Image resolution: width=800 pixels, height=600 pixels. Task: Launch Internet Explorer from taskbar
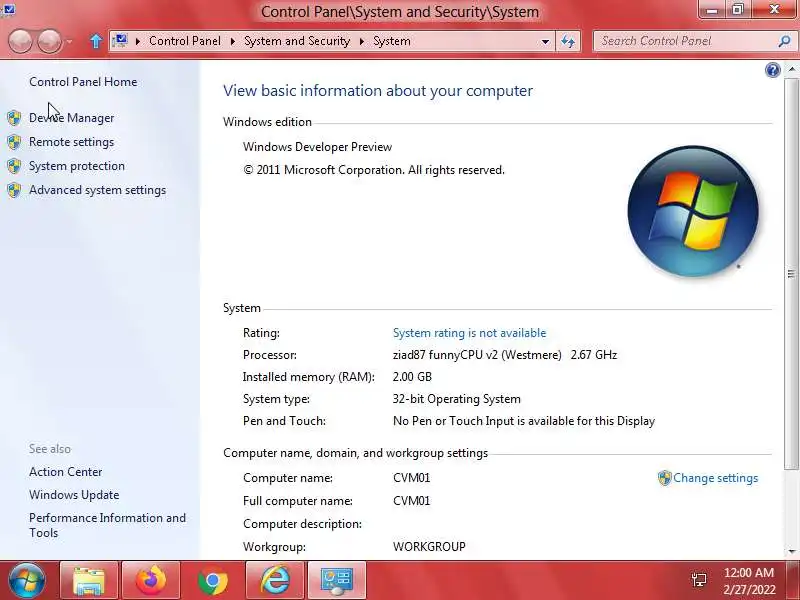(x=275, y=581)
